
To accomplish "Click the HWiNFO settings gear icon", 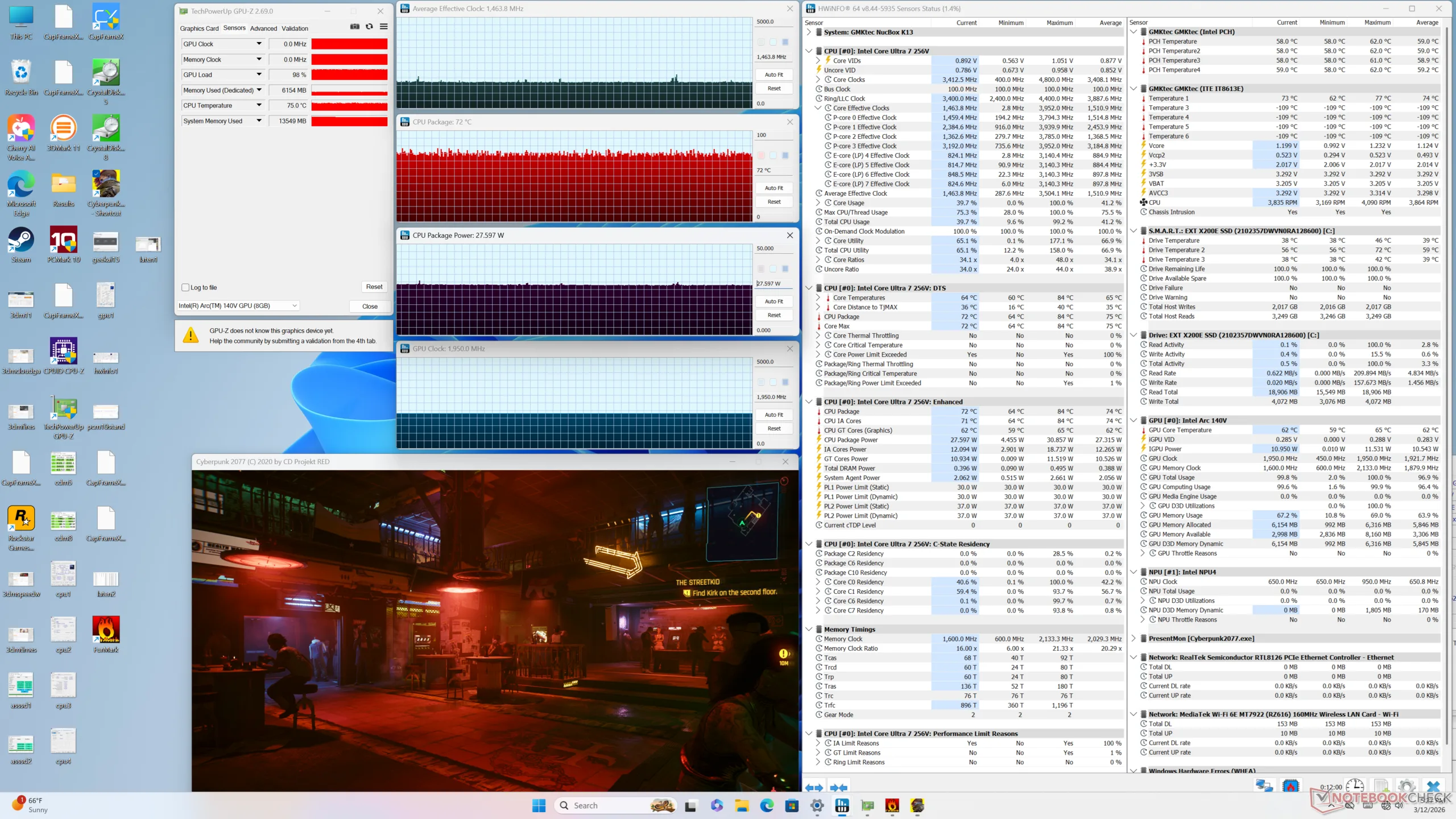I will [x=1407, y=787].
